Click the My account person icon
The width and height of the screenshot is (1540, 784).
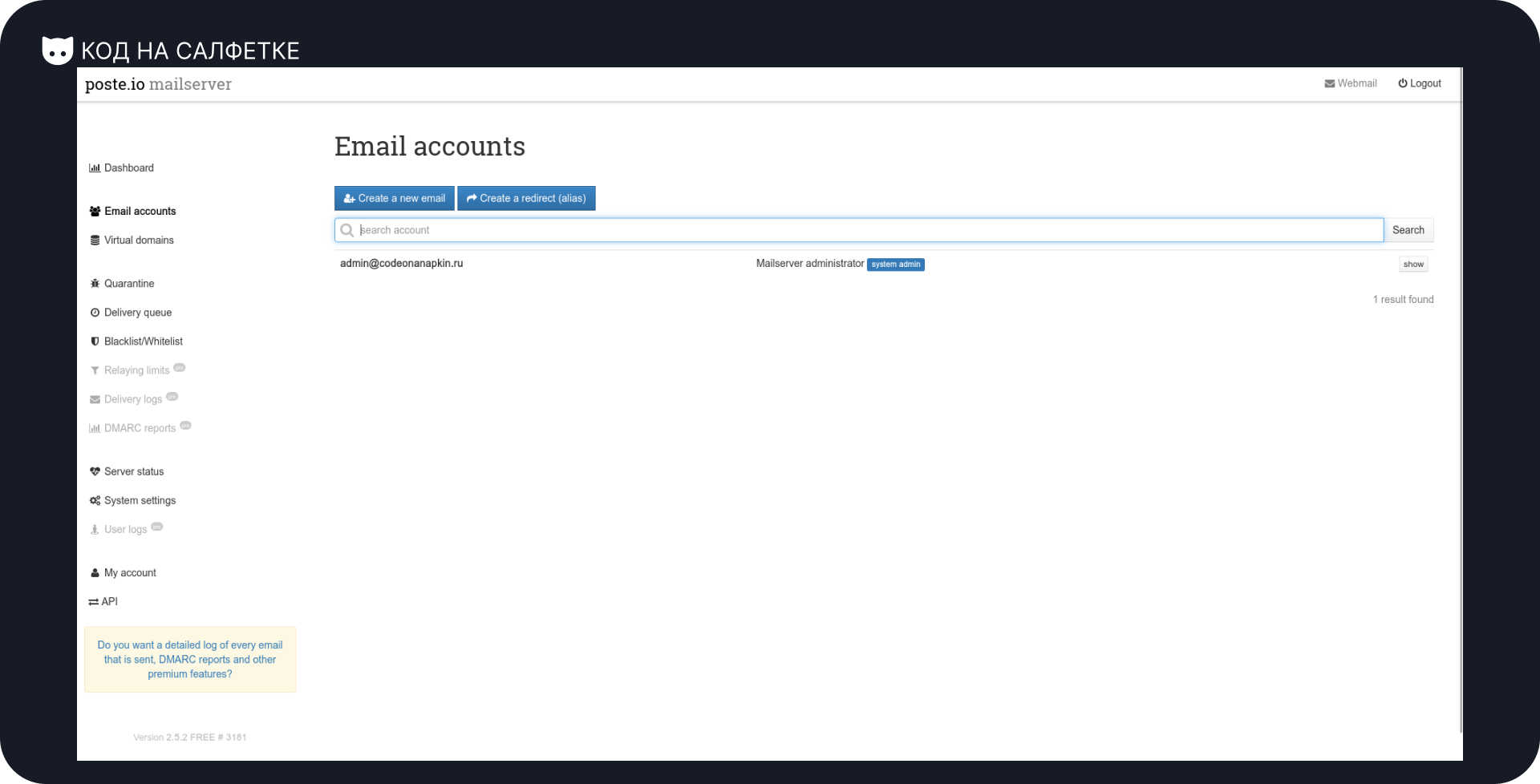pos(95,573)
